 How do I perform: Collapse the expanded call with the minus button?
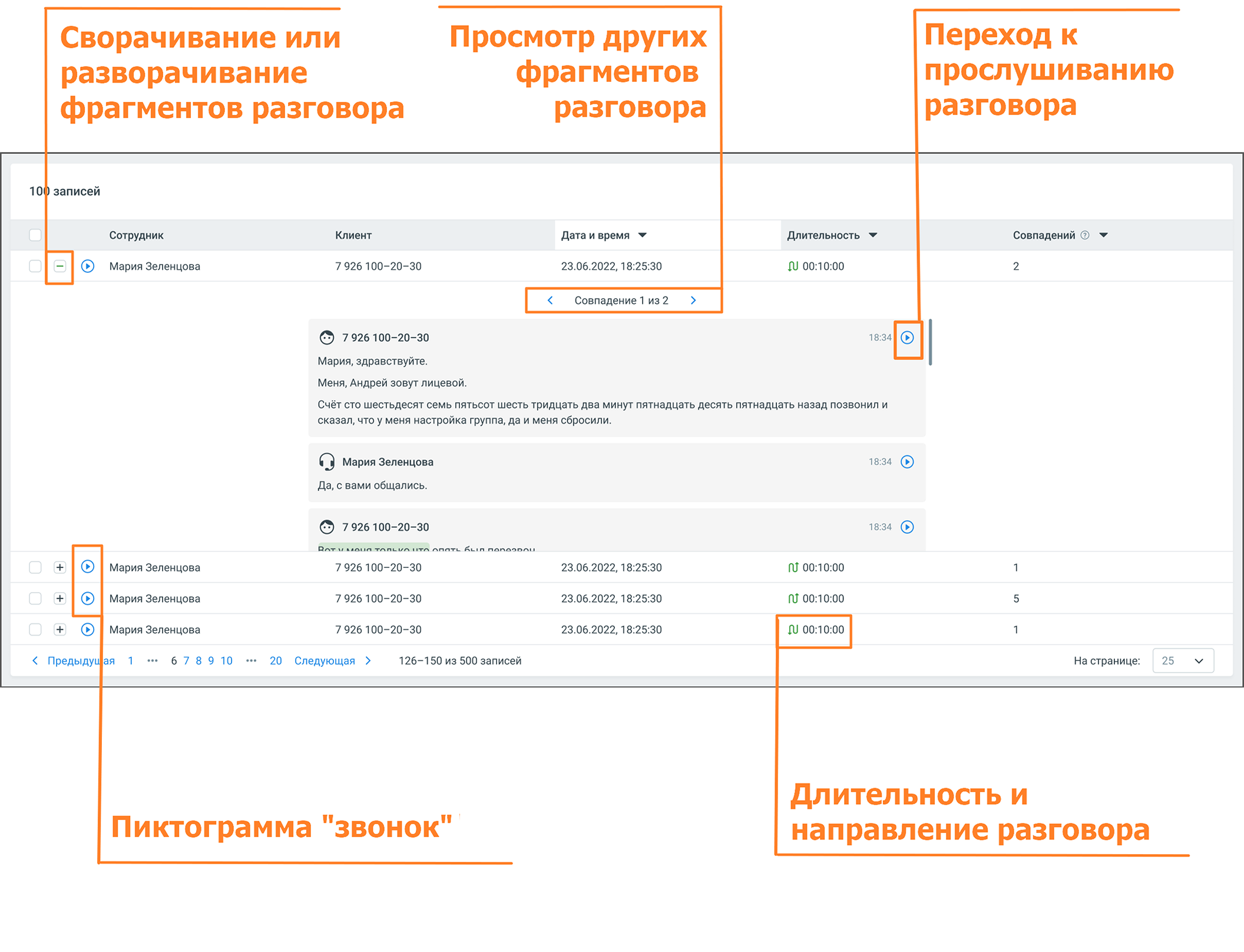point(59,266)
